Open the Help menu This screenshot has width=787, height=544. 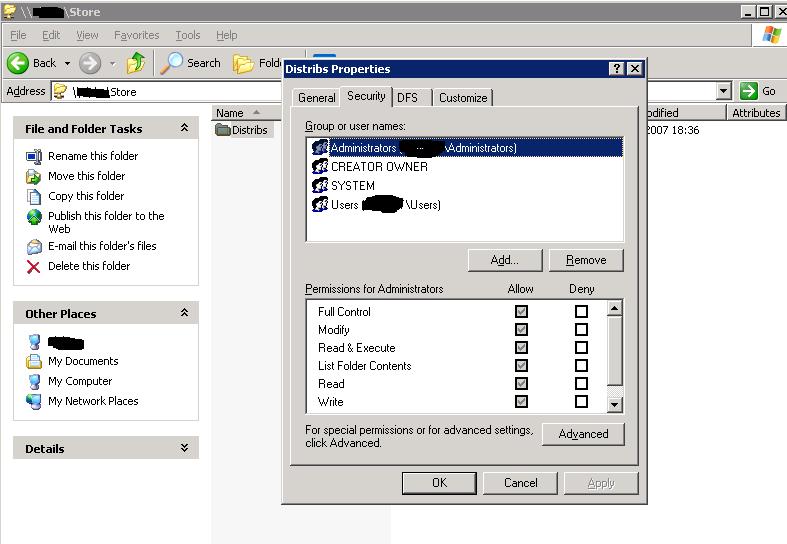coord(227,35)
